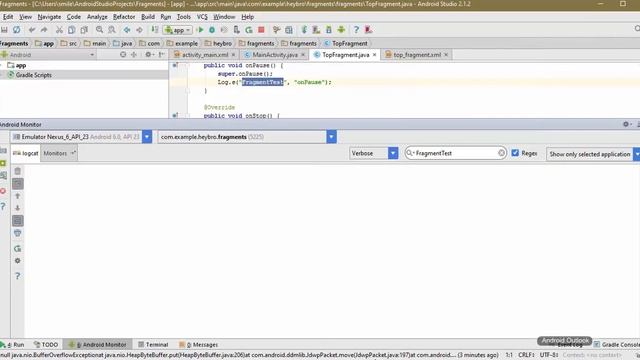
Task: Click the Replace magnifier icon
Action: point(112,30)
